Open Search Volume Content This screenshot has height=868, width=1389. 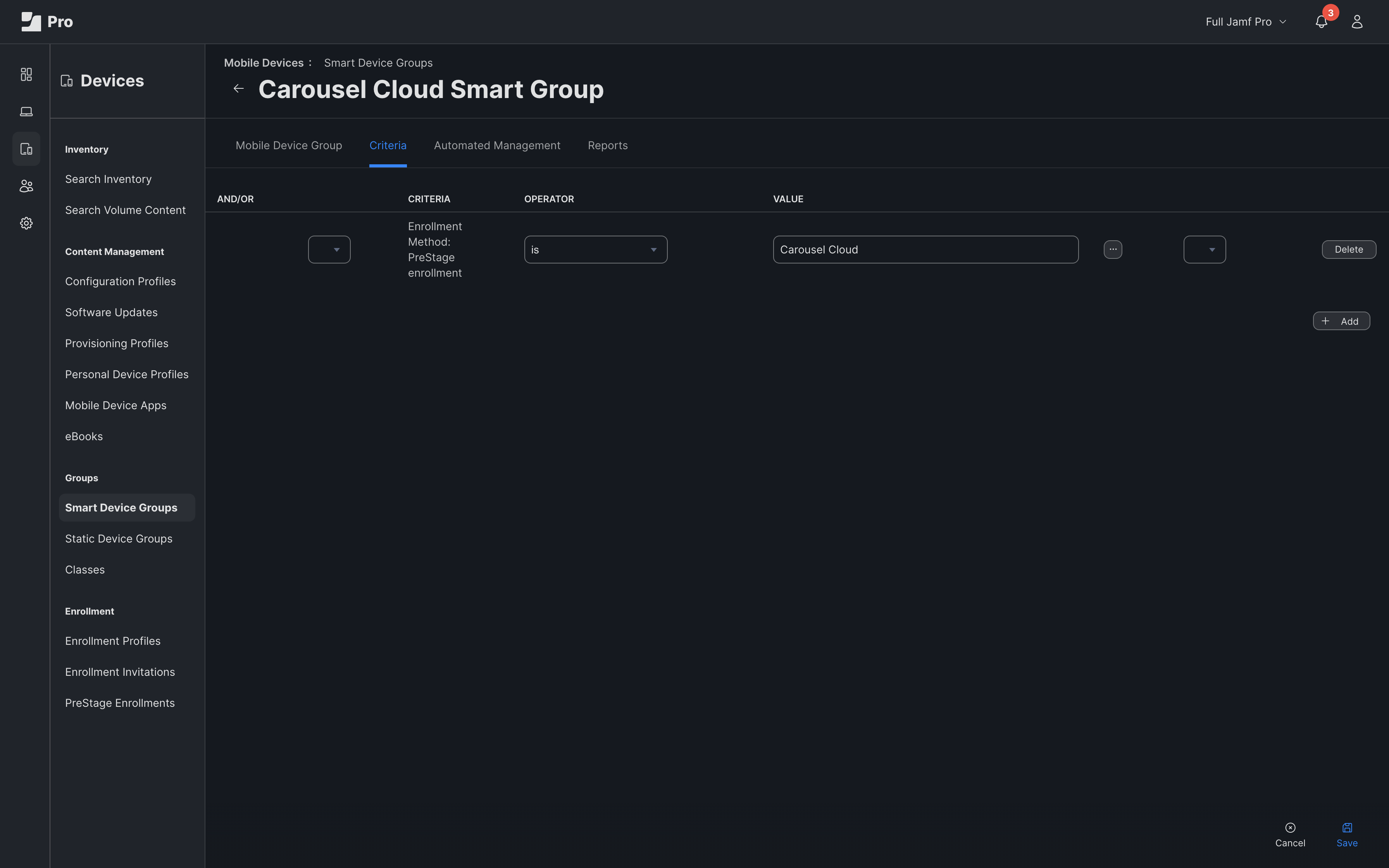point(125,210)
